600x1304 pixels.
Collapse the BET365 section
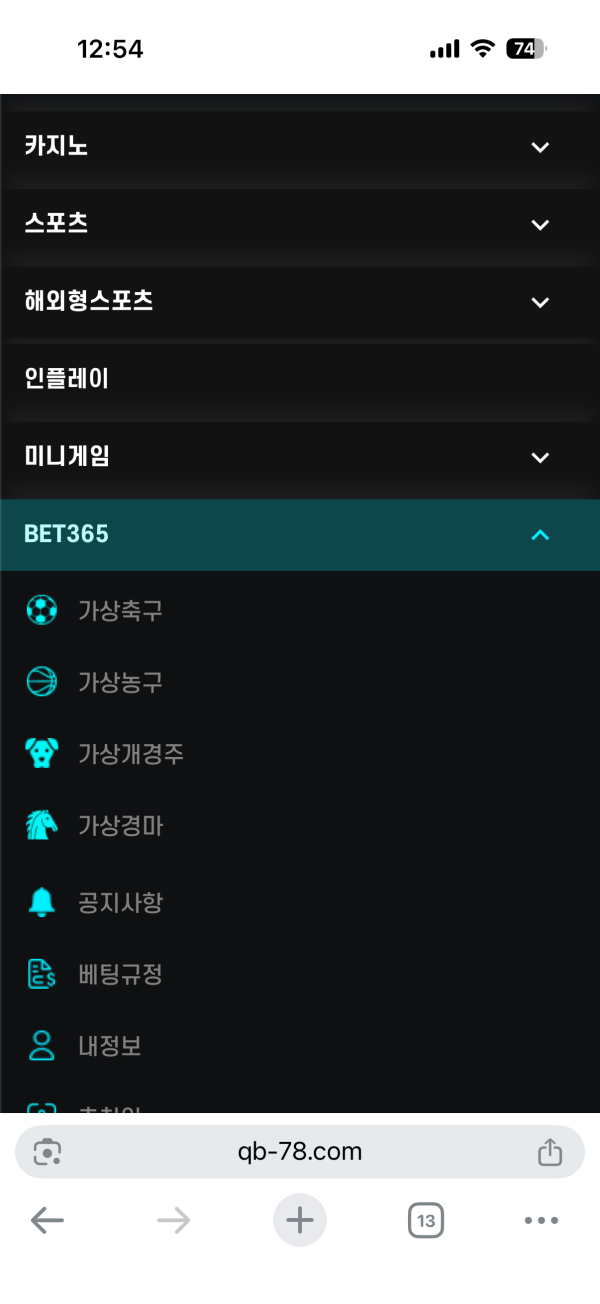(540, 535)
